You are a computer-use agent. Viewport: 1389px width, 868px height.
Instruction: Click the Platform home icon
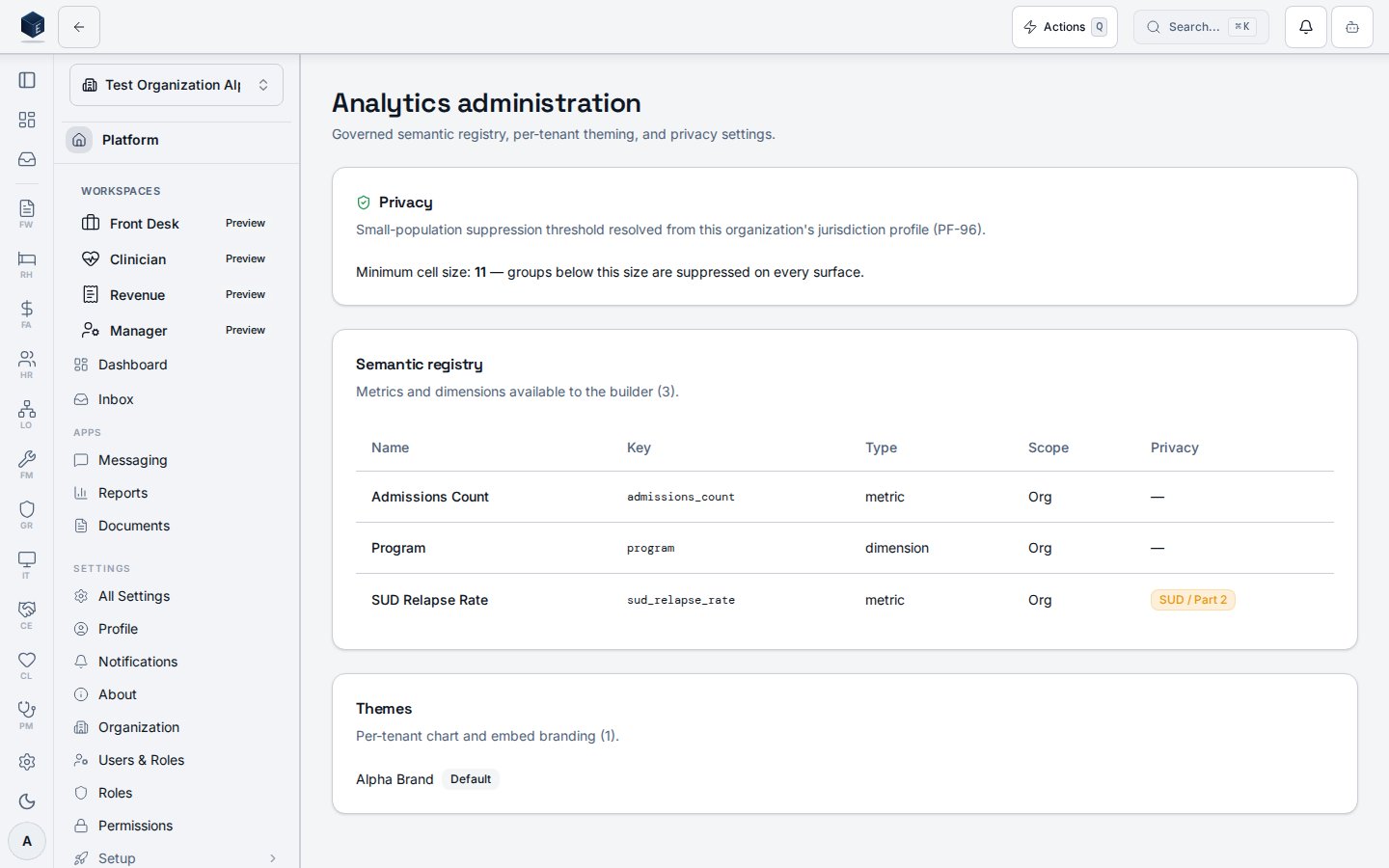tap(79, 140)
